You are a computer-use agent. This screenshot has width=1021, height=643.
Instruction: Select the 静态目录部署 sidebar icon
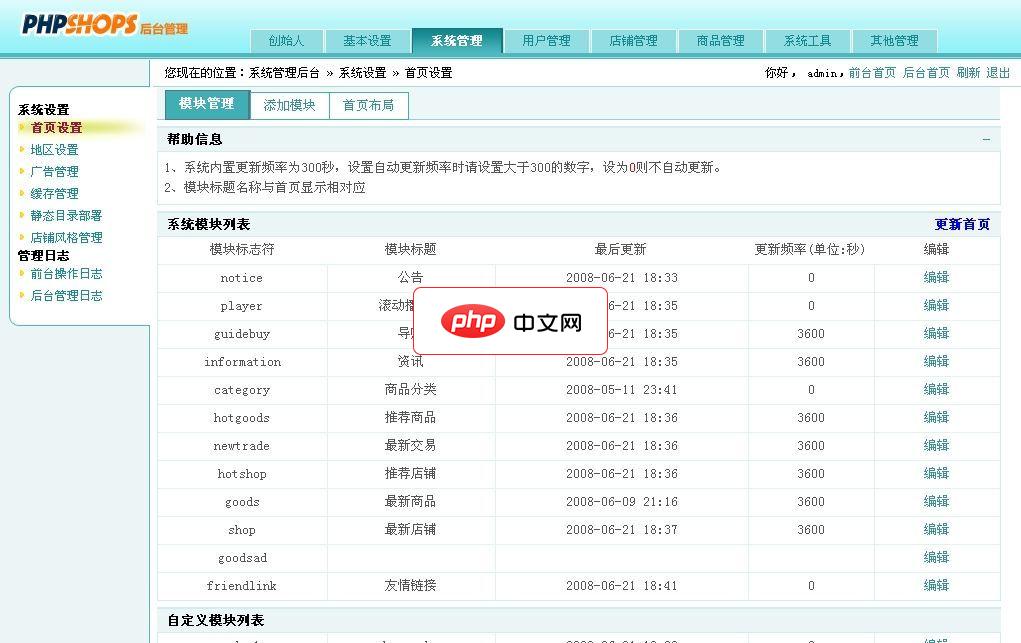22,215
